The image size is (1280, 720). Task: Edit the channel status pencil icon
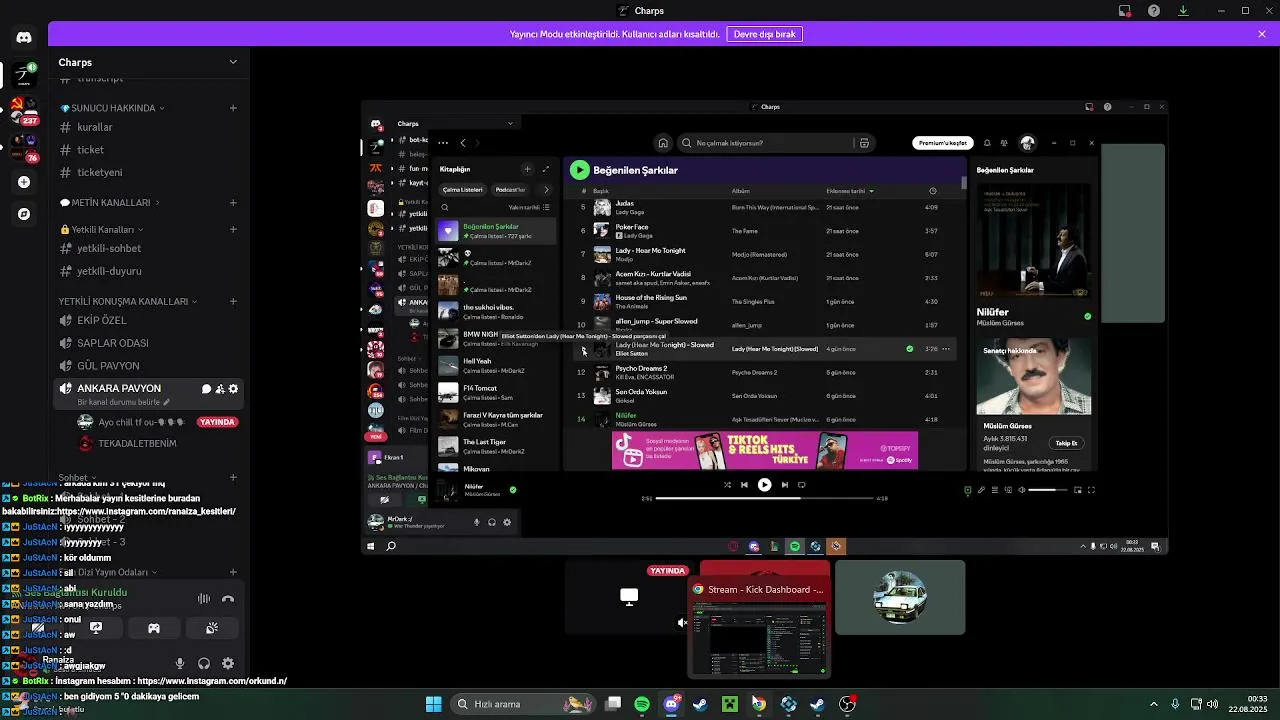[x=167, y=402]
